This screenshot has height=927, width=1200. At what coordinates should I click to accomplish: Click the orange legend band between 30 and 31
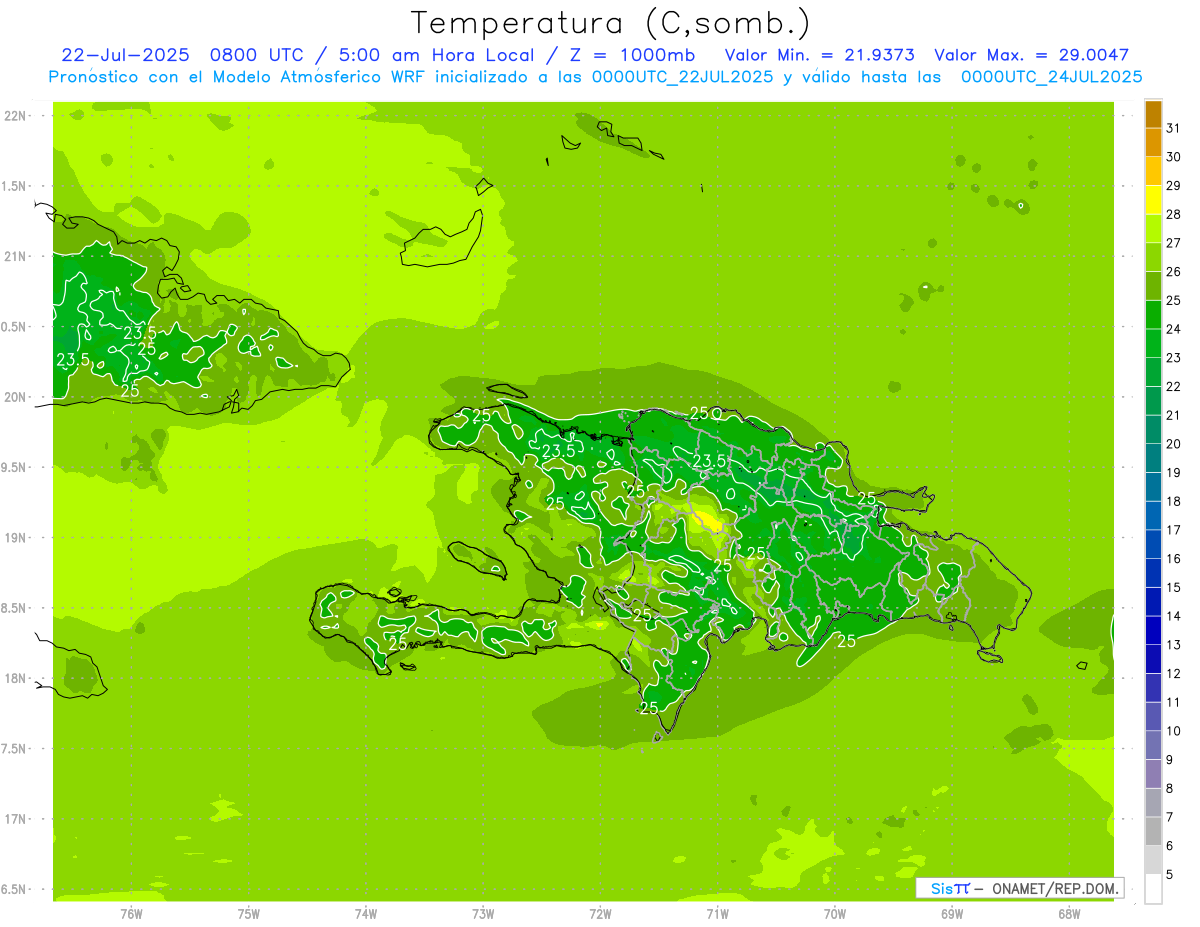pyautogui.click(x=1153, y=143)
